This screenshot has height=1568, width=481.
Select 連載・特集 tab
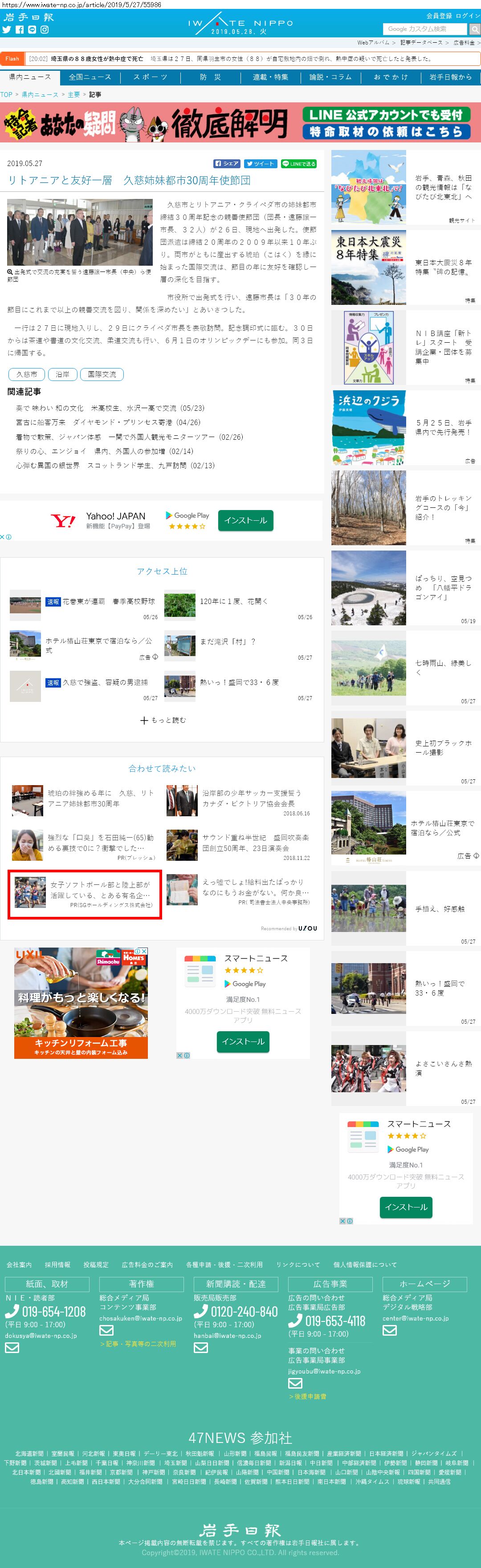[x=270, y=77]
